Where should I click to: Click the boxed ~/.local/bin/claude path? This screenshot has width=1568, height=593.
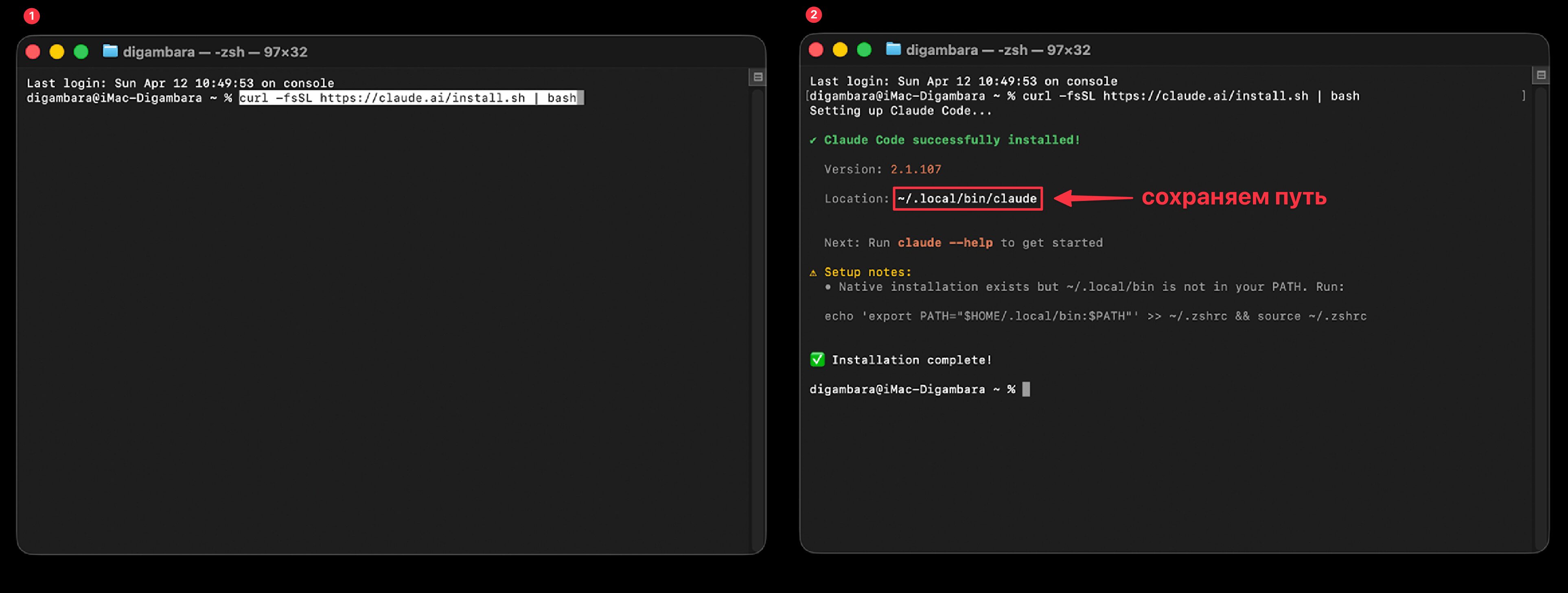(x=967, y=199)
